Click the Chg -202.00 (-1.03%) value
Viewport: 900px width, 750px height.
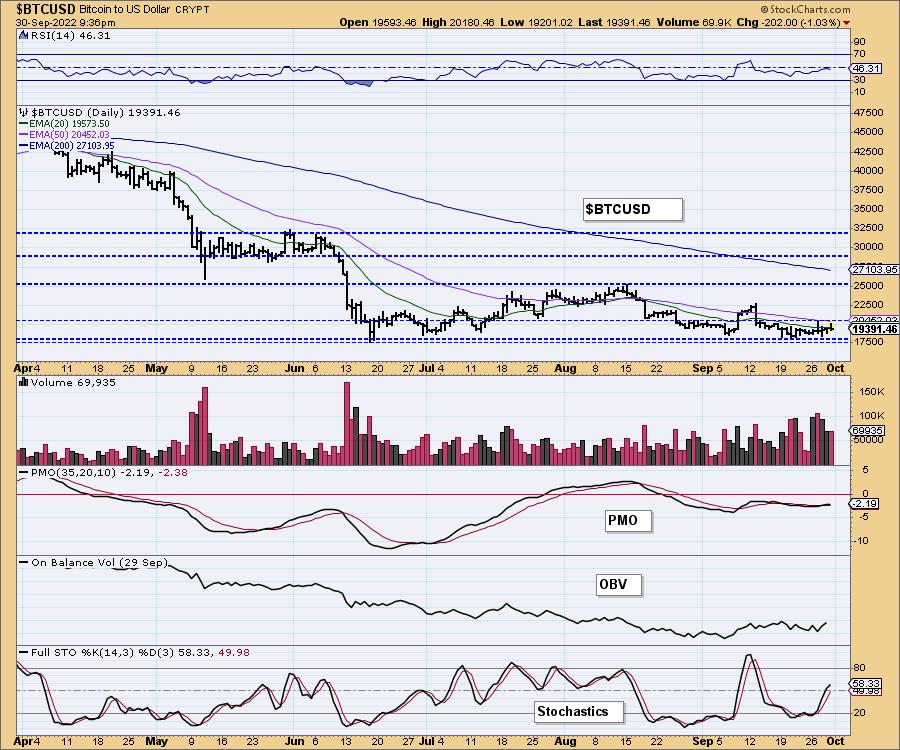point(789,22)
